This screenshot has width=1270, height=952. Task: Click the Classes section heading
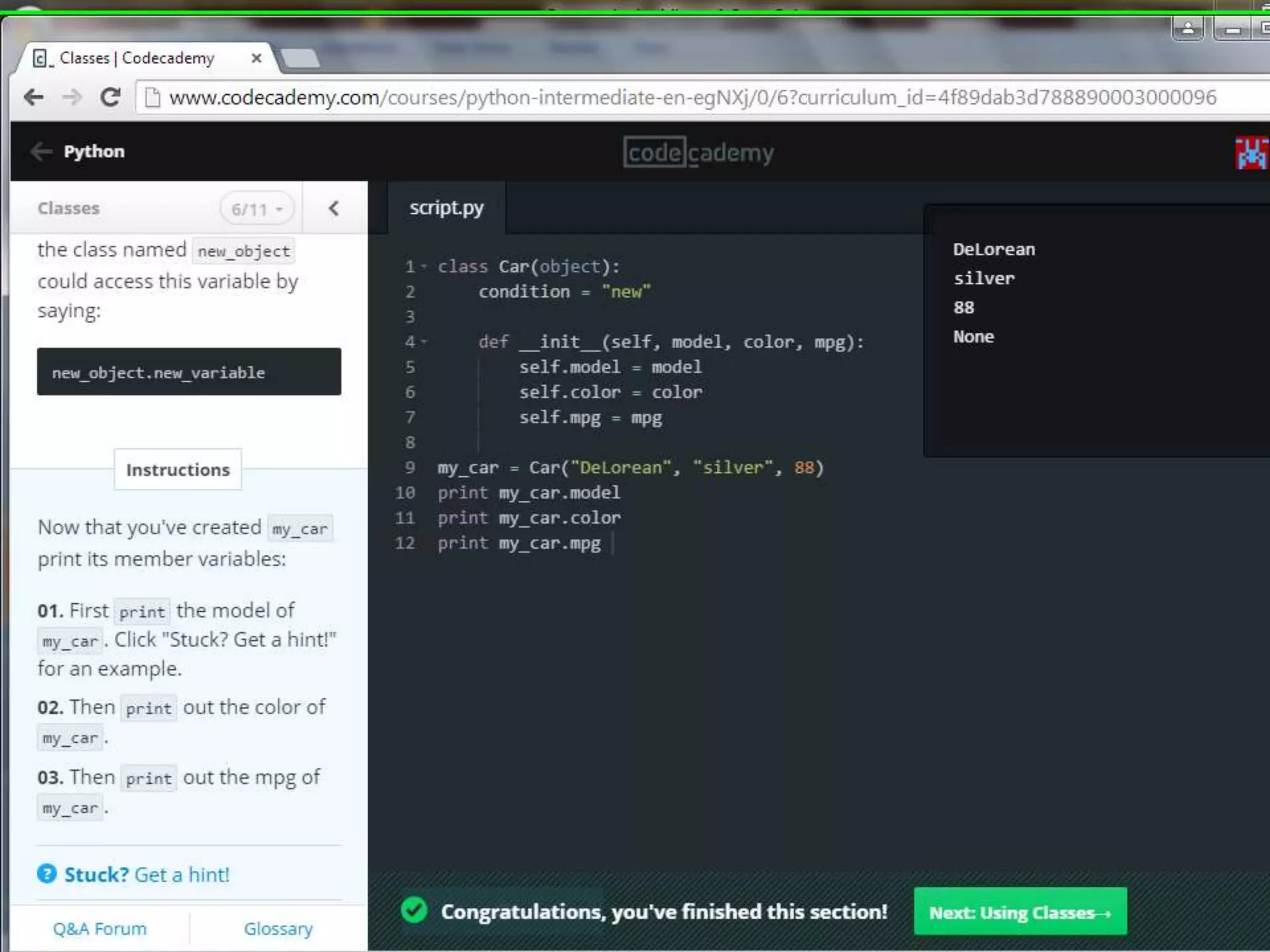69,208
